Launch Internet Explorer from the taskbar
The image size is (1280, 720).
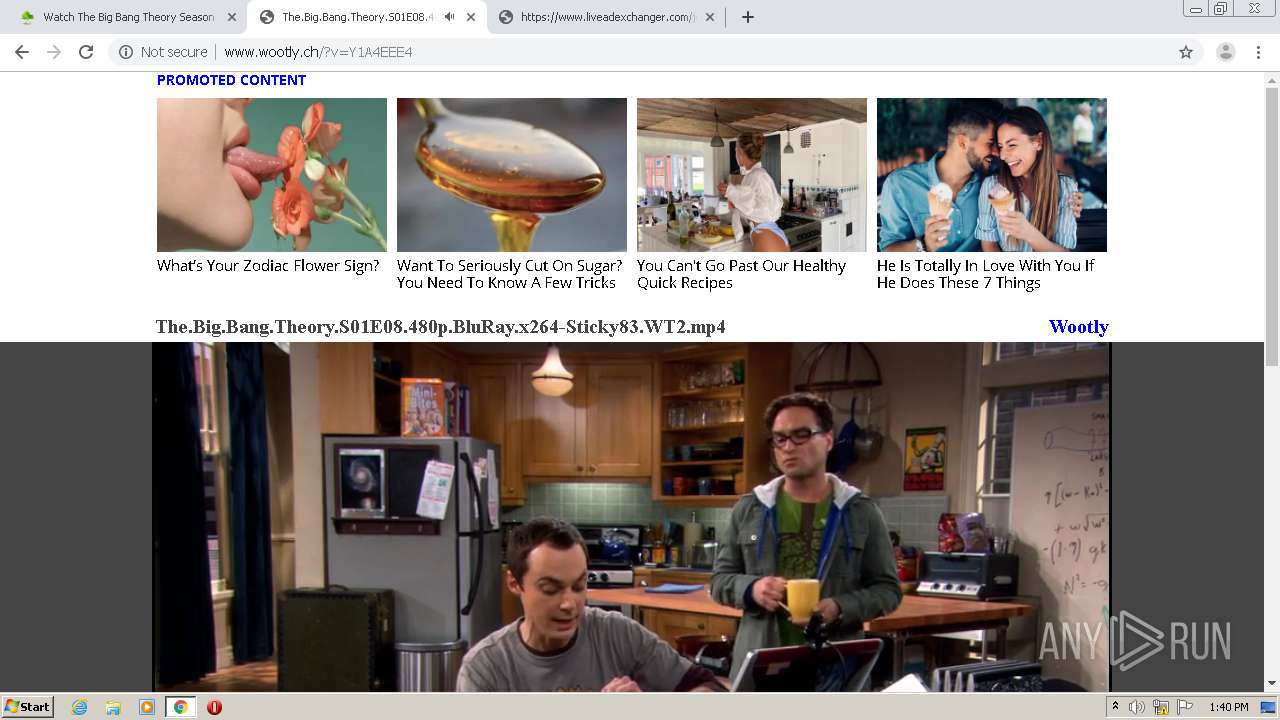[80, 707]
